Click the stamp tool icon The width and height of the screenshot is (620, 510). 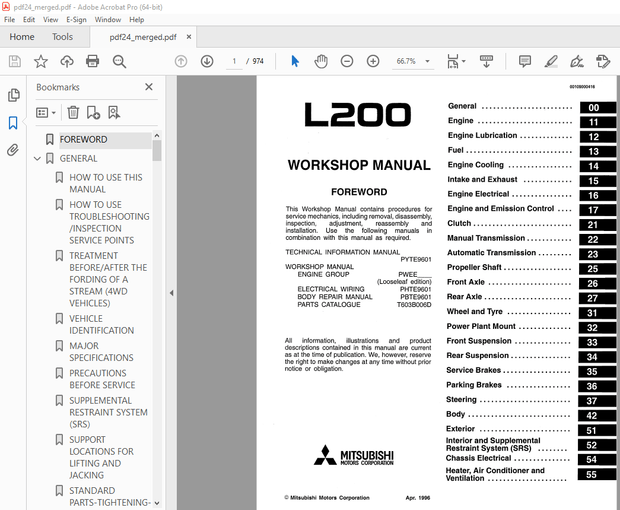(603, 61)
